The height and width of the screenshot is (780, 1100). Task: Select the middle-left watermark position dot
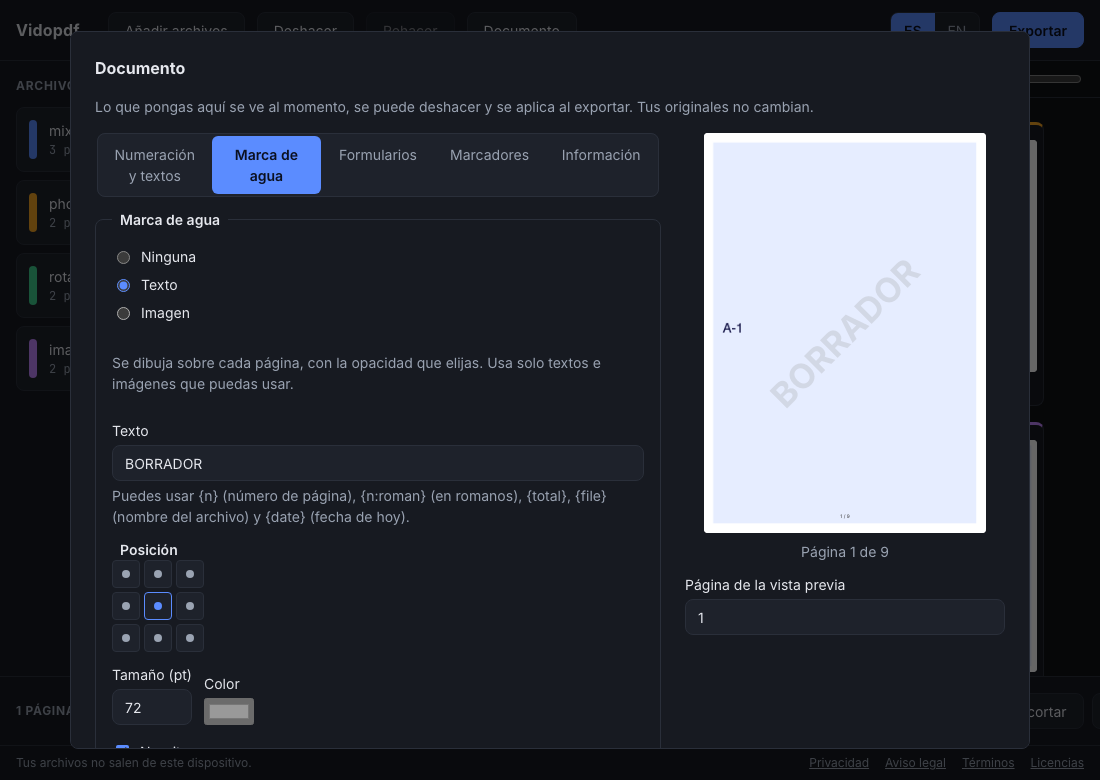[x=126, y=606]
